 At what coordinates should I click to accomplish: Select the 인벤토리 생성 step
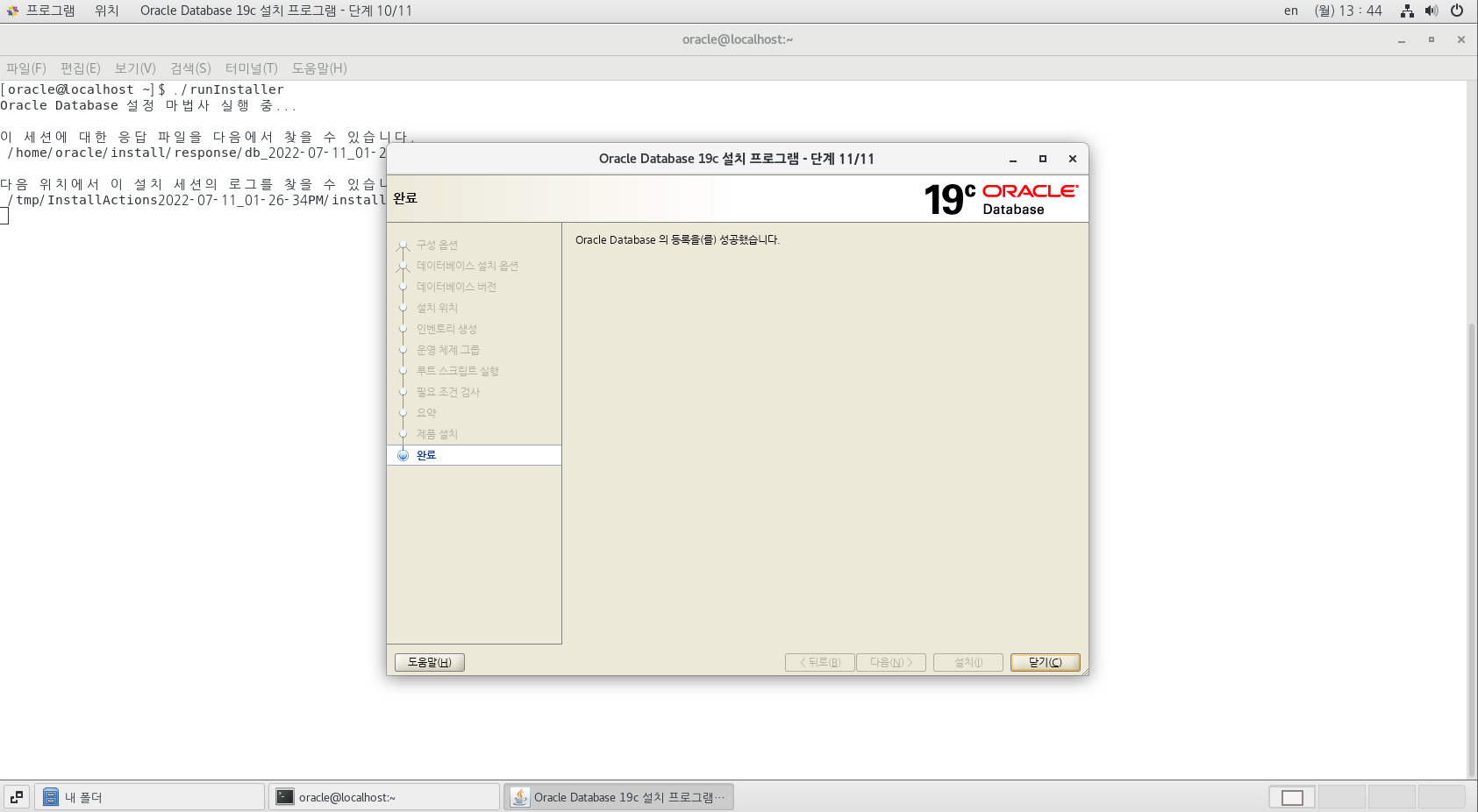click(446, 329)
